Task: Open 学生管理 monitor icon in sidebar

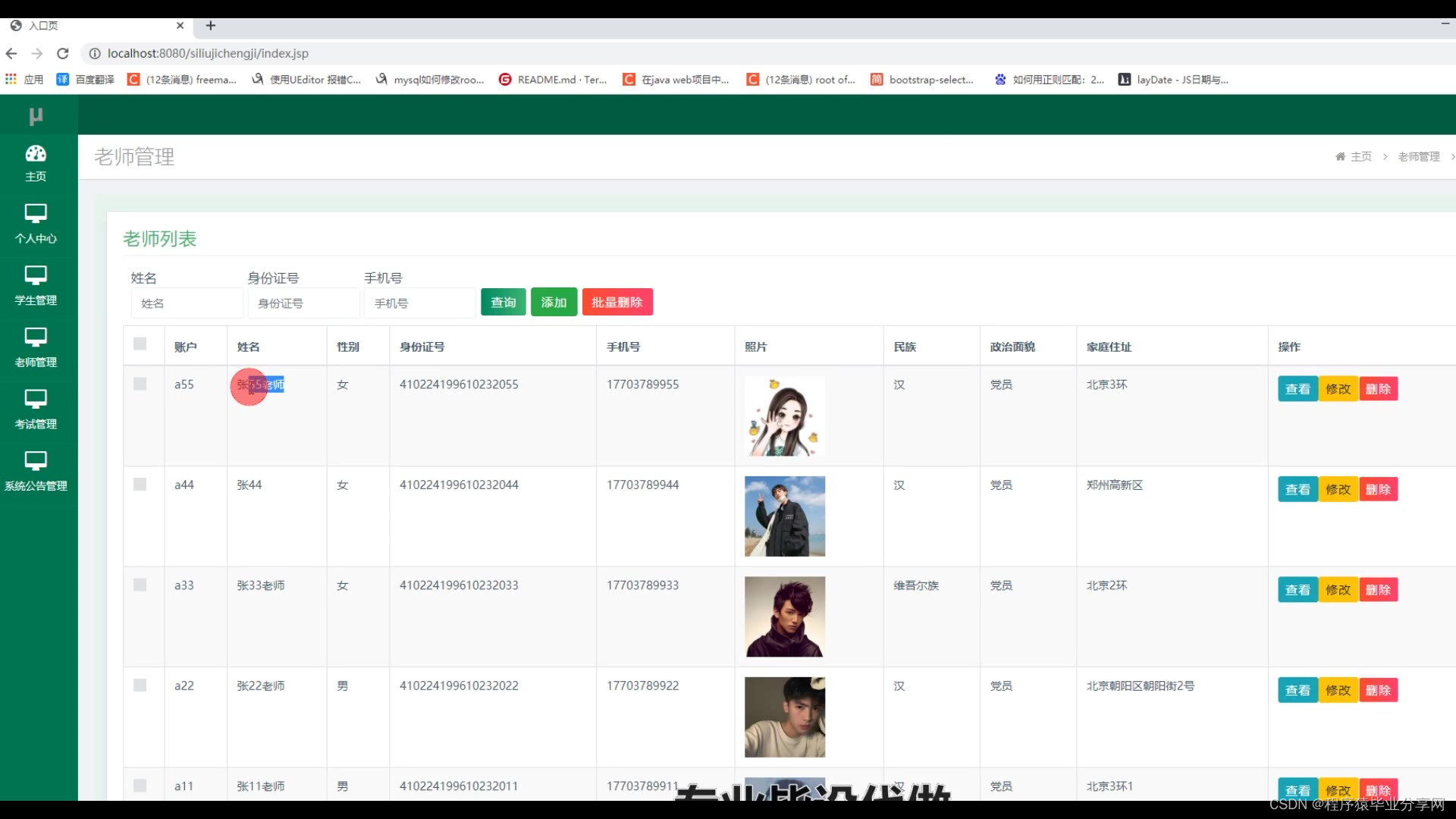Action: (36, 275)
